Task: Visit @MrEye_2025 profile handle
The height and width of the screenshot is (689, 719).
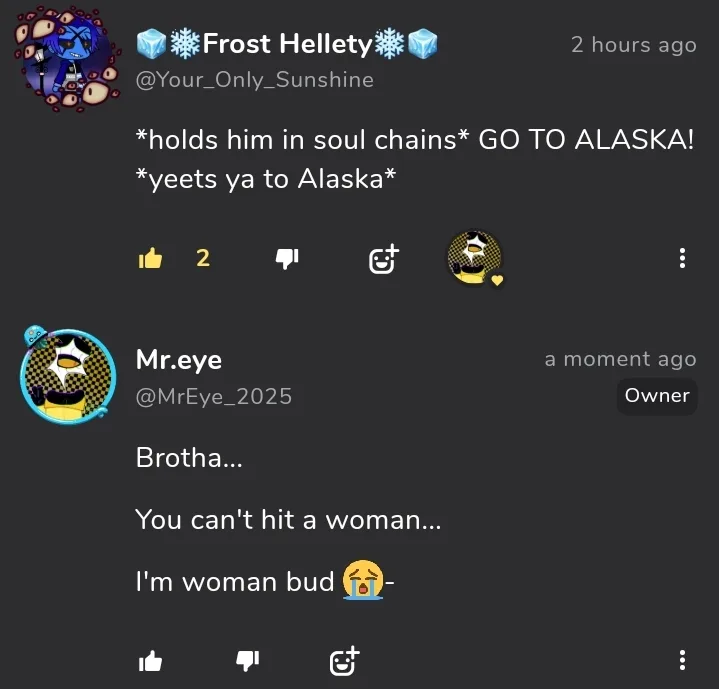Action: [x=214, y=397]
